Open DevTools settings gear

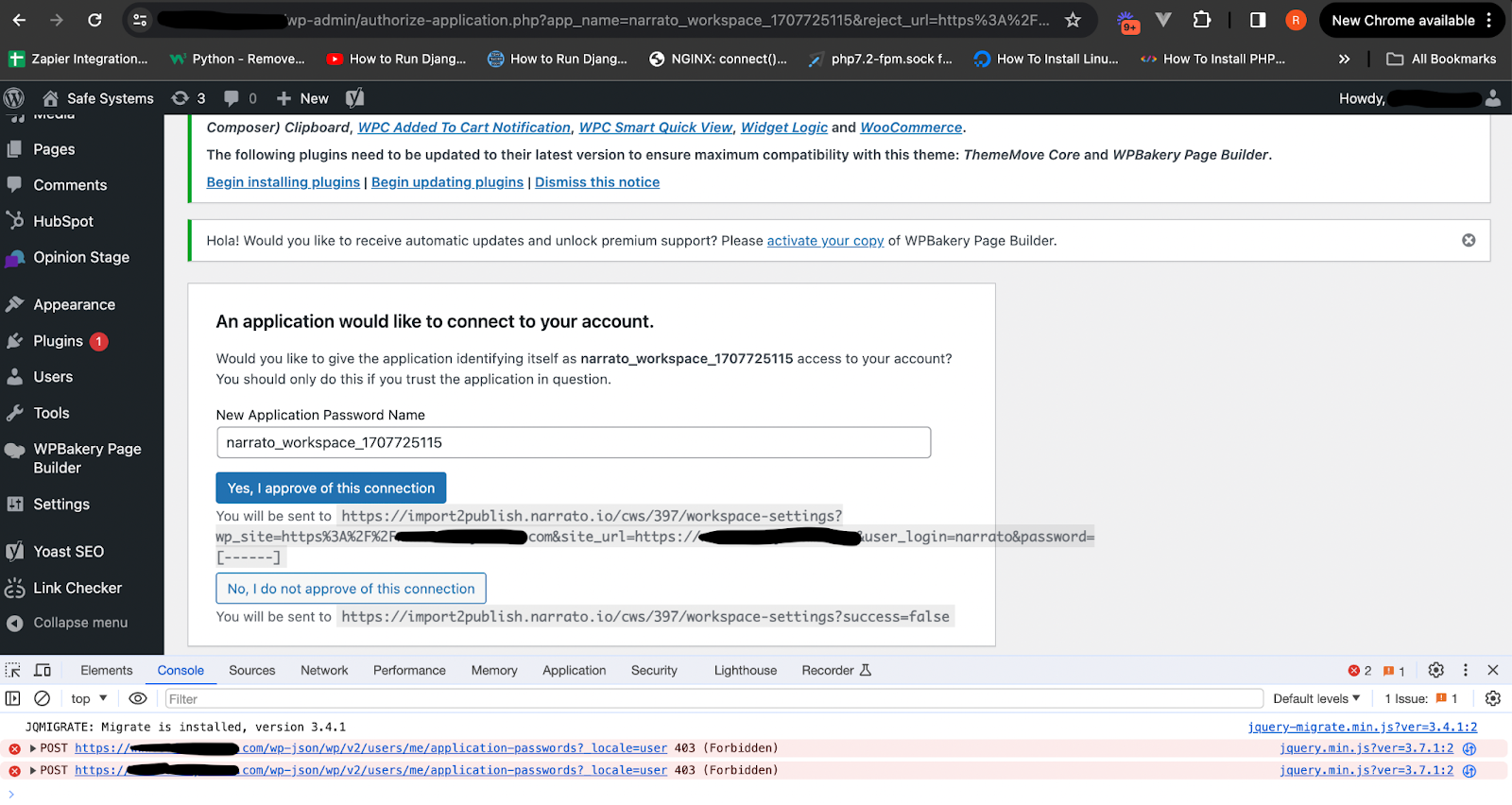pyautogui.click(x=1436, y=670)
